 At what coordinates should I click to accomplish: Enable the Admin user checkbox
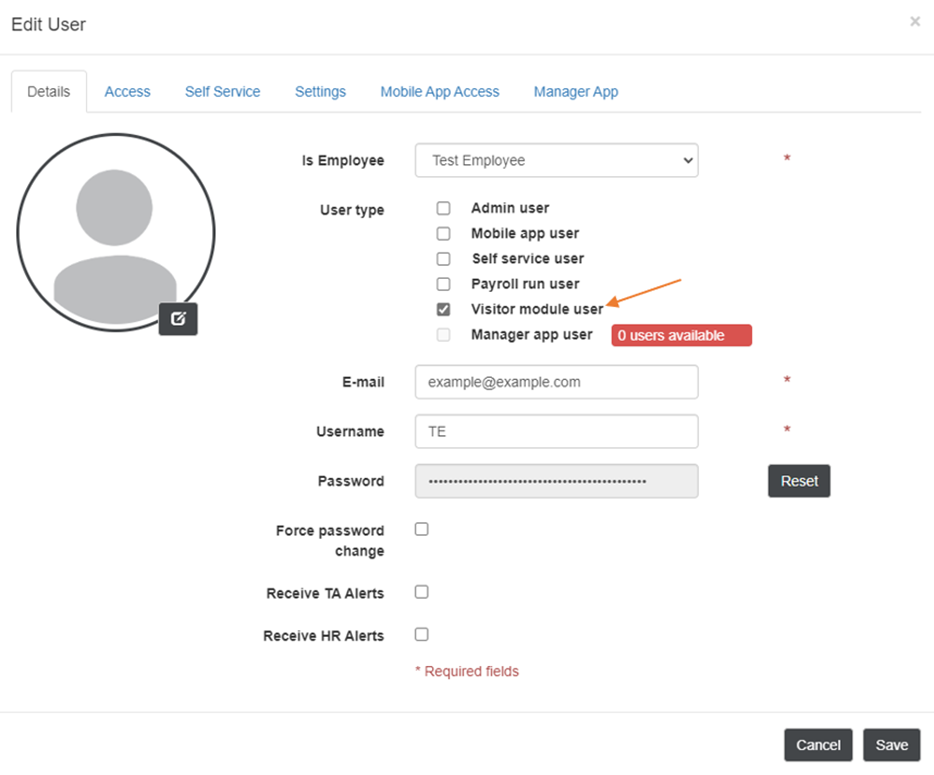(x=443, y=208)
